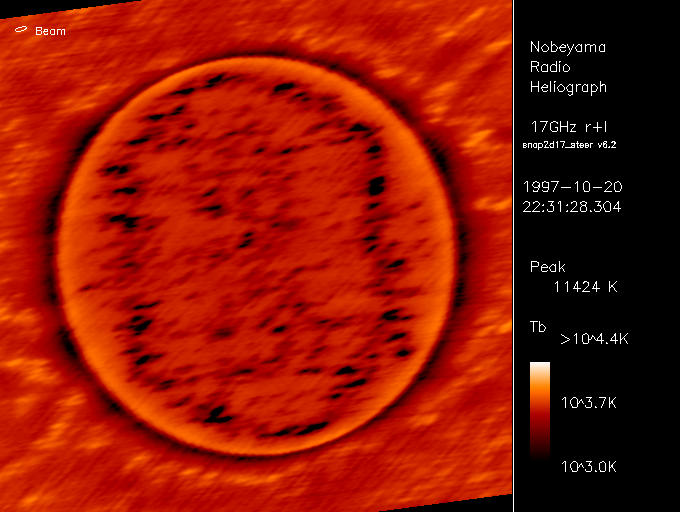
Task: Click the Nobeyama title text
Action: 567,47
